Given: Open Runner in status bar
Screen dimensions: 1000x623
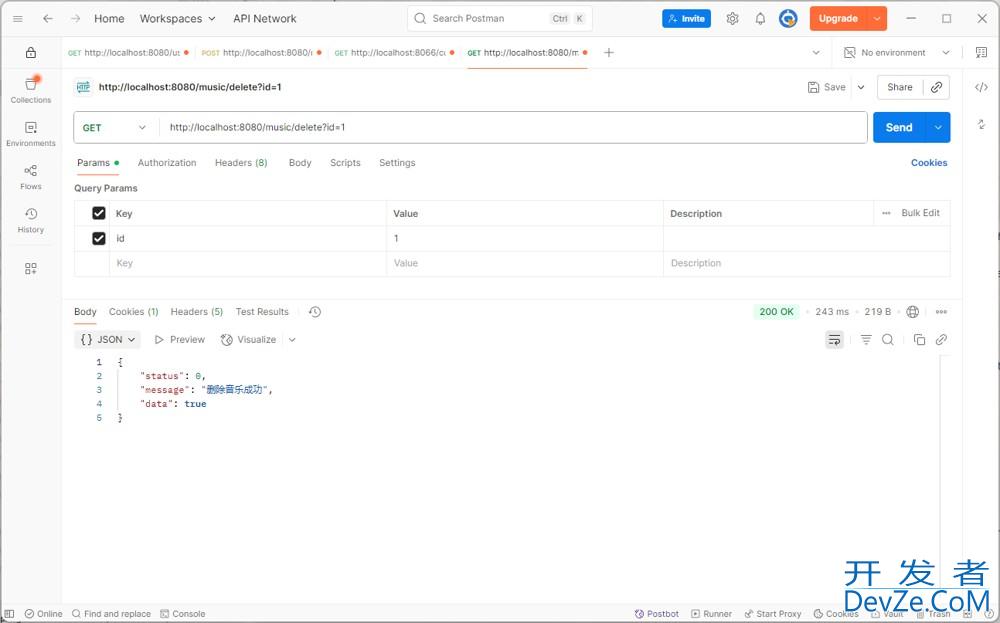Looking at the screenshot, I should (x=712, y=614).
